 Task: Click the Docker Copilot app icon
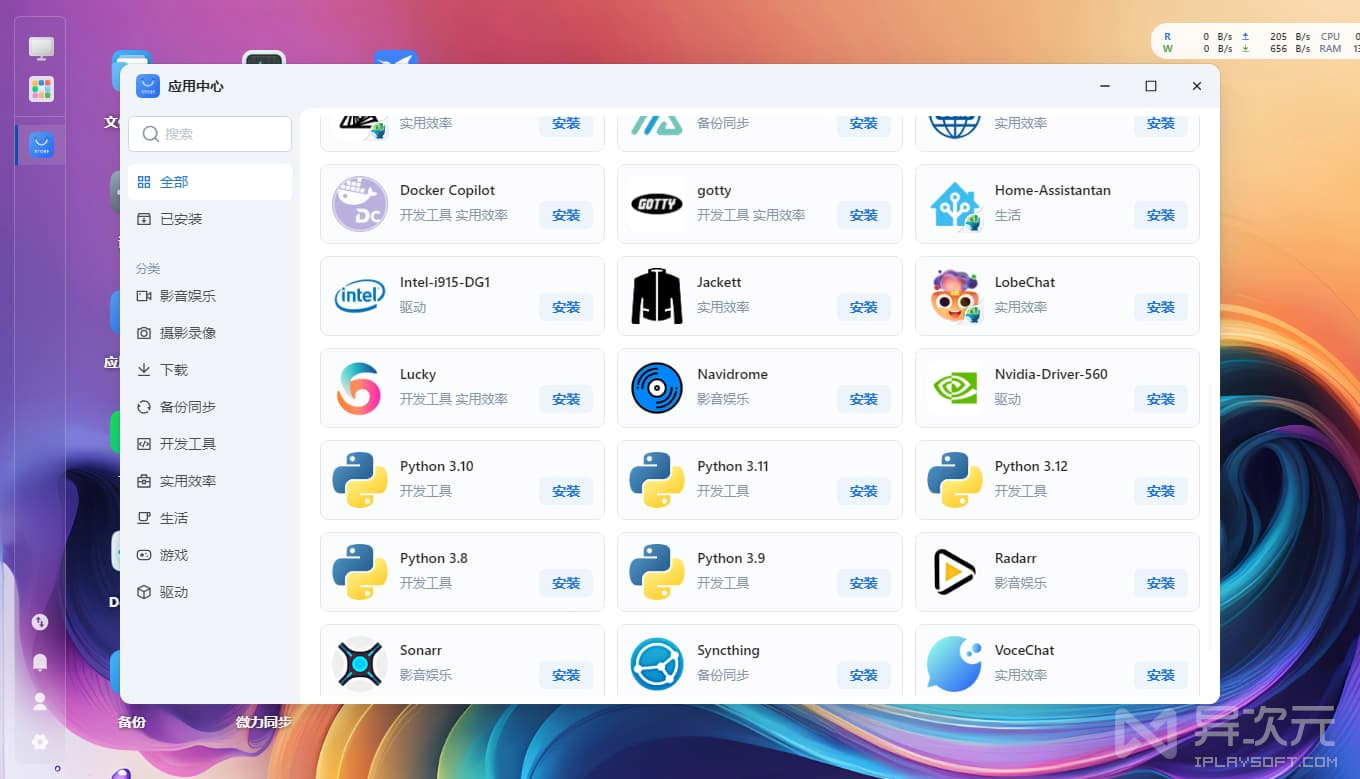click(x=360, y=204)
